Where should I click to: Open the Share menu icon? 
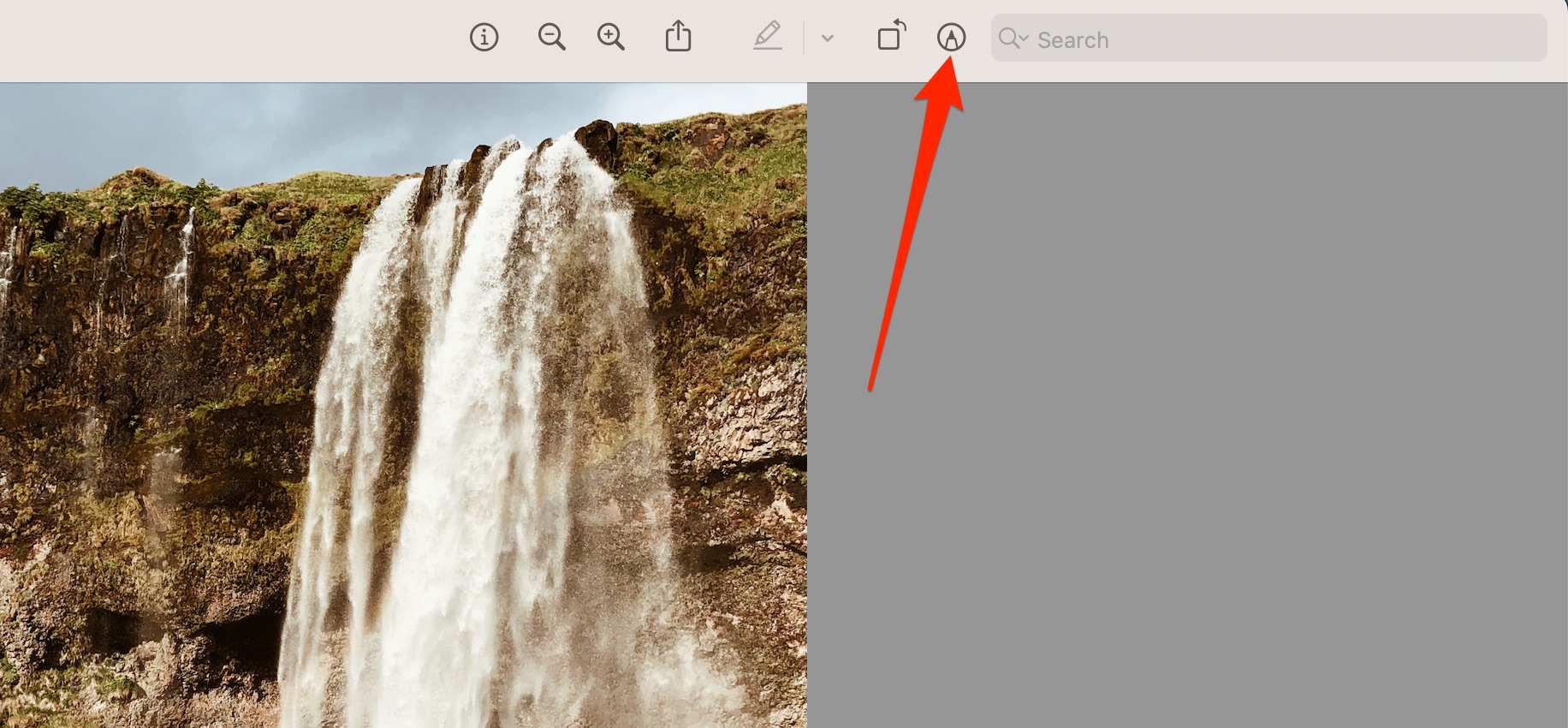coord(679,37)
